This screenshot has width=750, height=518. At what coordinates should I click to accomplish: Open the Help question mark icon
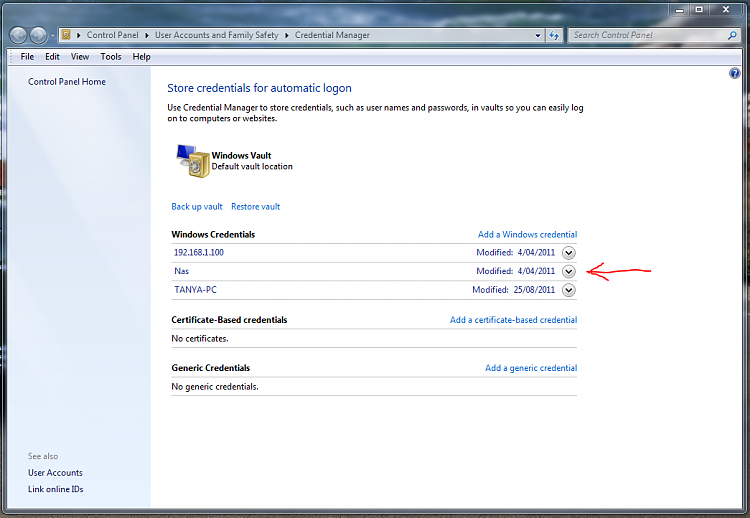pos(735,73)
